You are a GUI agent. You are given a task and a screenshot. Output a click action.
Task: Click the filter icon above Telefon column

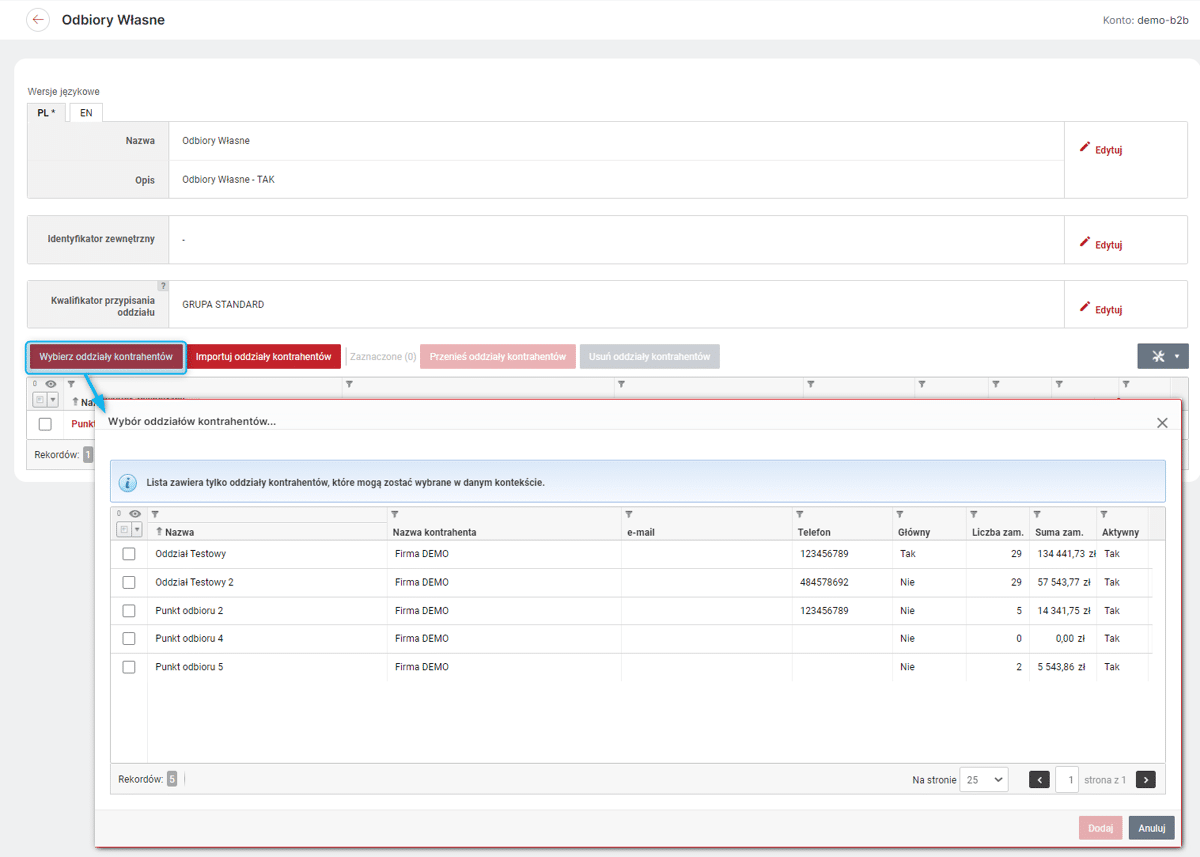[x=800, y=514]
